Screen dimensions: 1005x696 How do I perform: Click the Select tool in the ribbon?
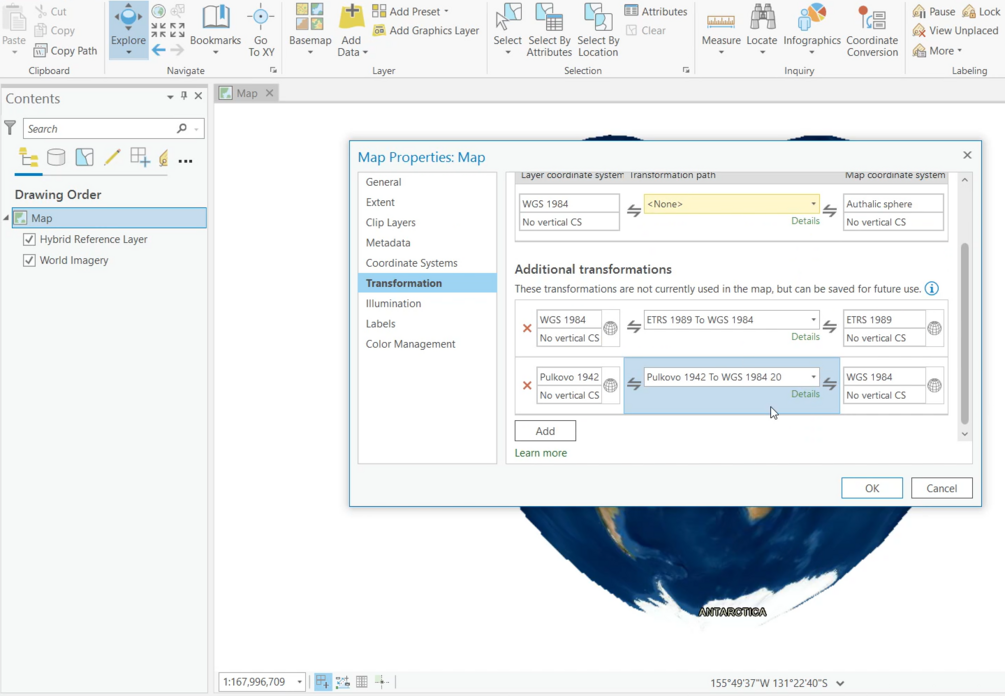(x=508, y=29)
